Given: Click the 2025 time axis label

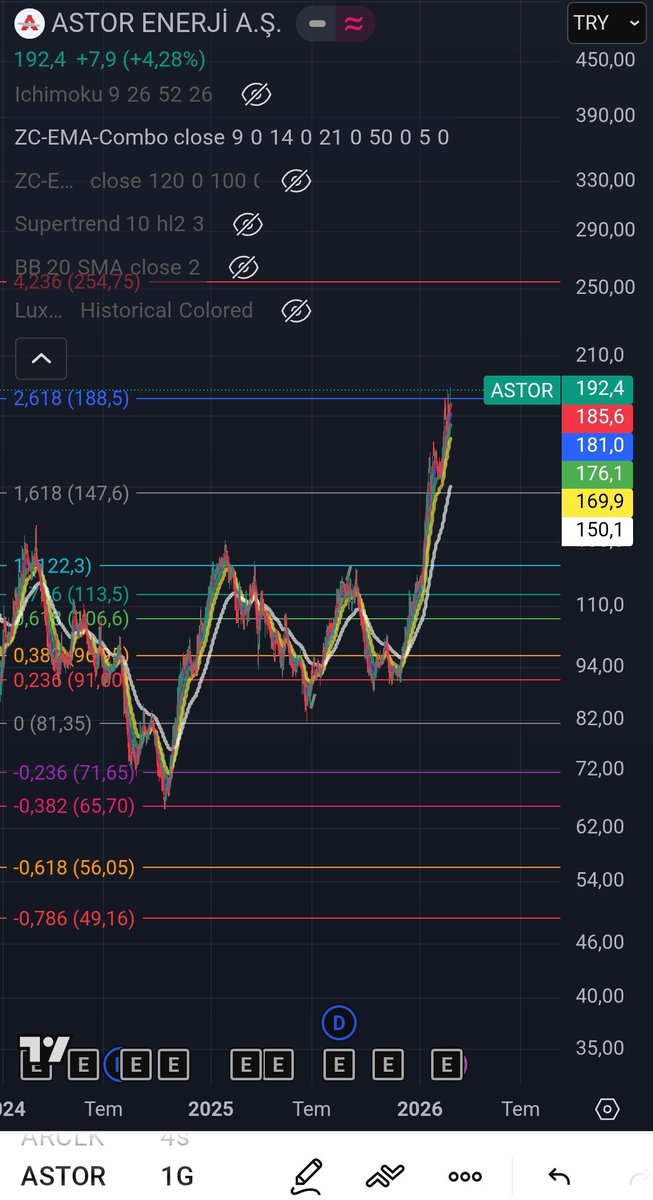Looking at the screenshot, I should pos(211,1109).
